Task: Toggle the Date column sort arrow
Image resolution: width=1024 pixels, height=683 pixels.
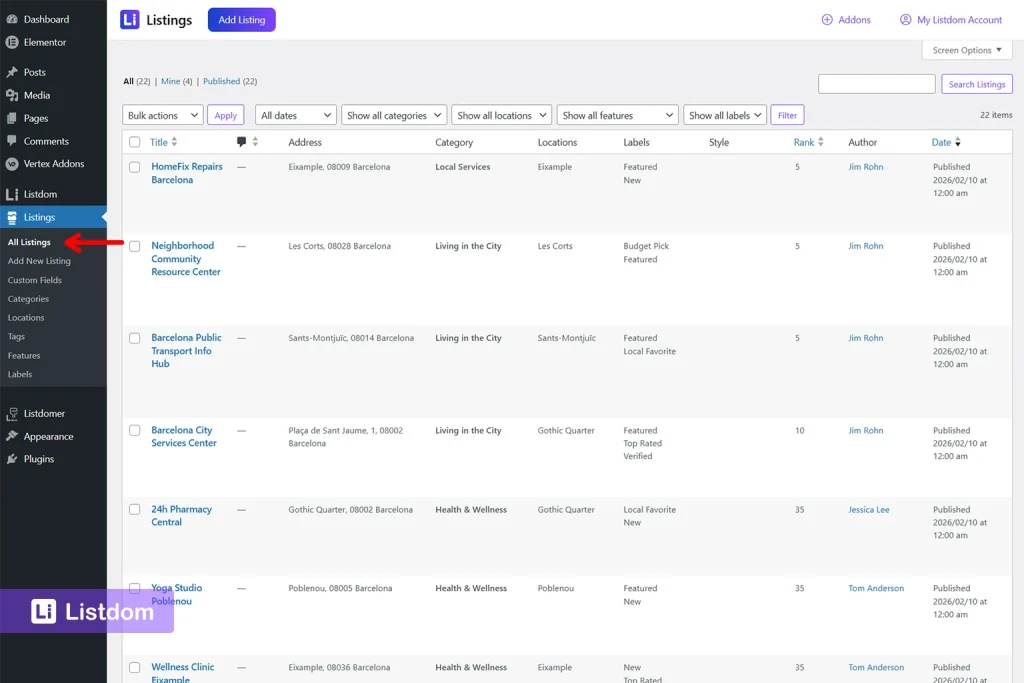Action: [x=958, y=142]
